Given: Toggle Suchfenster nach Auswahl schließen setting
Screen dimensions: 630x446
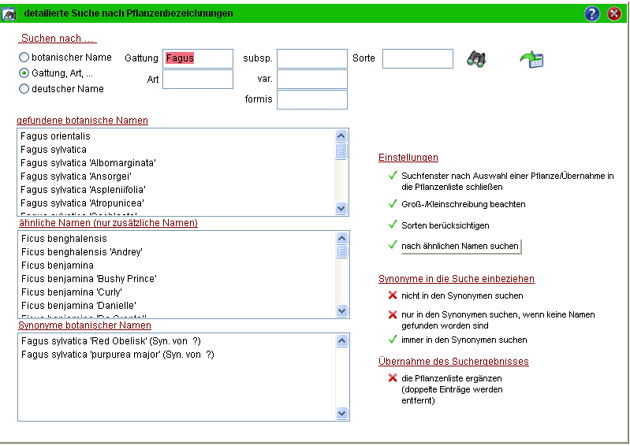Looking at the screenshot, I should pos(393,176).
